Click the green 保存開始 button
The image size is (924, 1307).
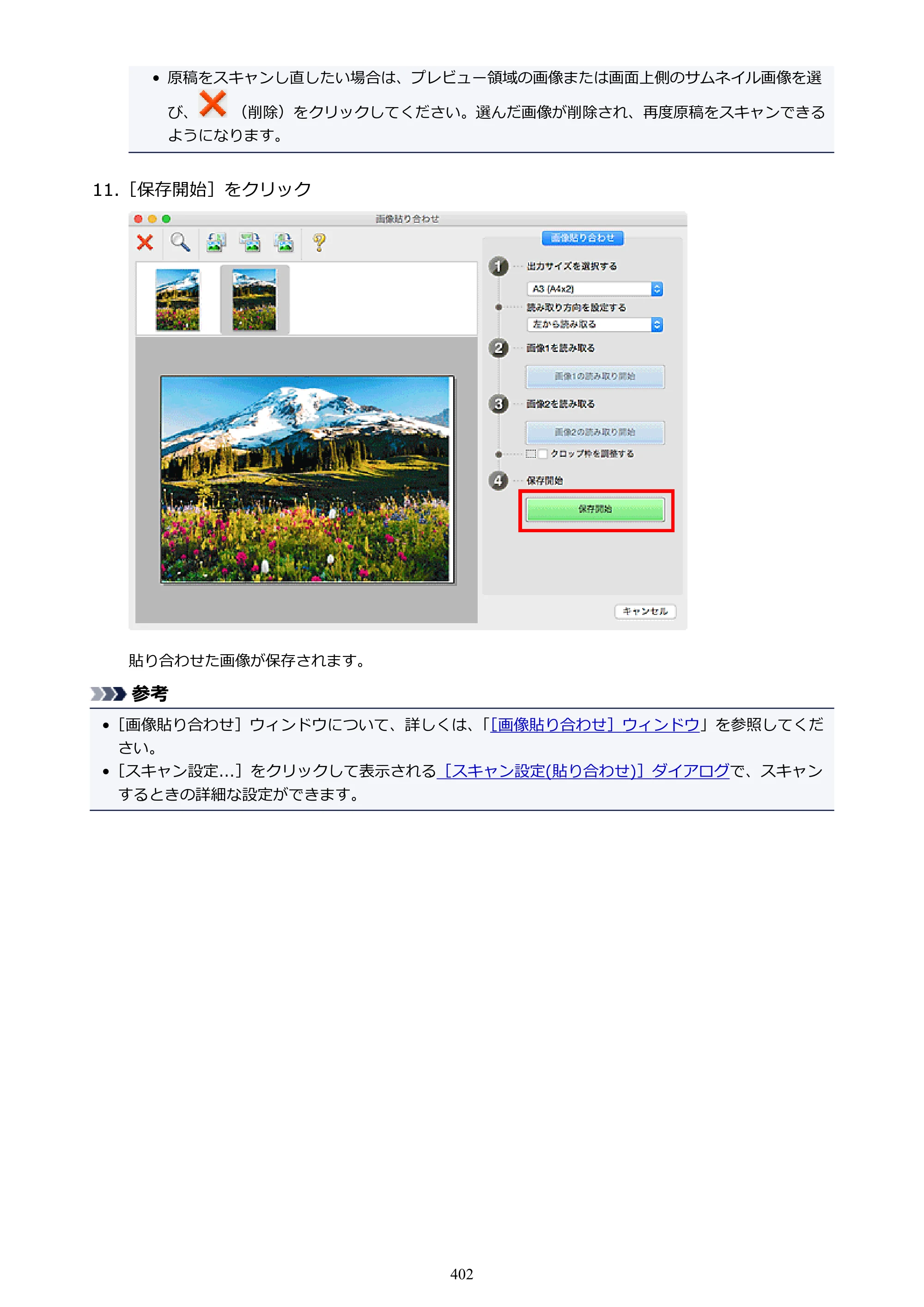(x=595, y=510)
